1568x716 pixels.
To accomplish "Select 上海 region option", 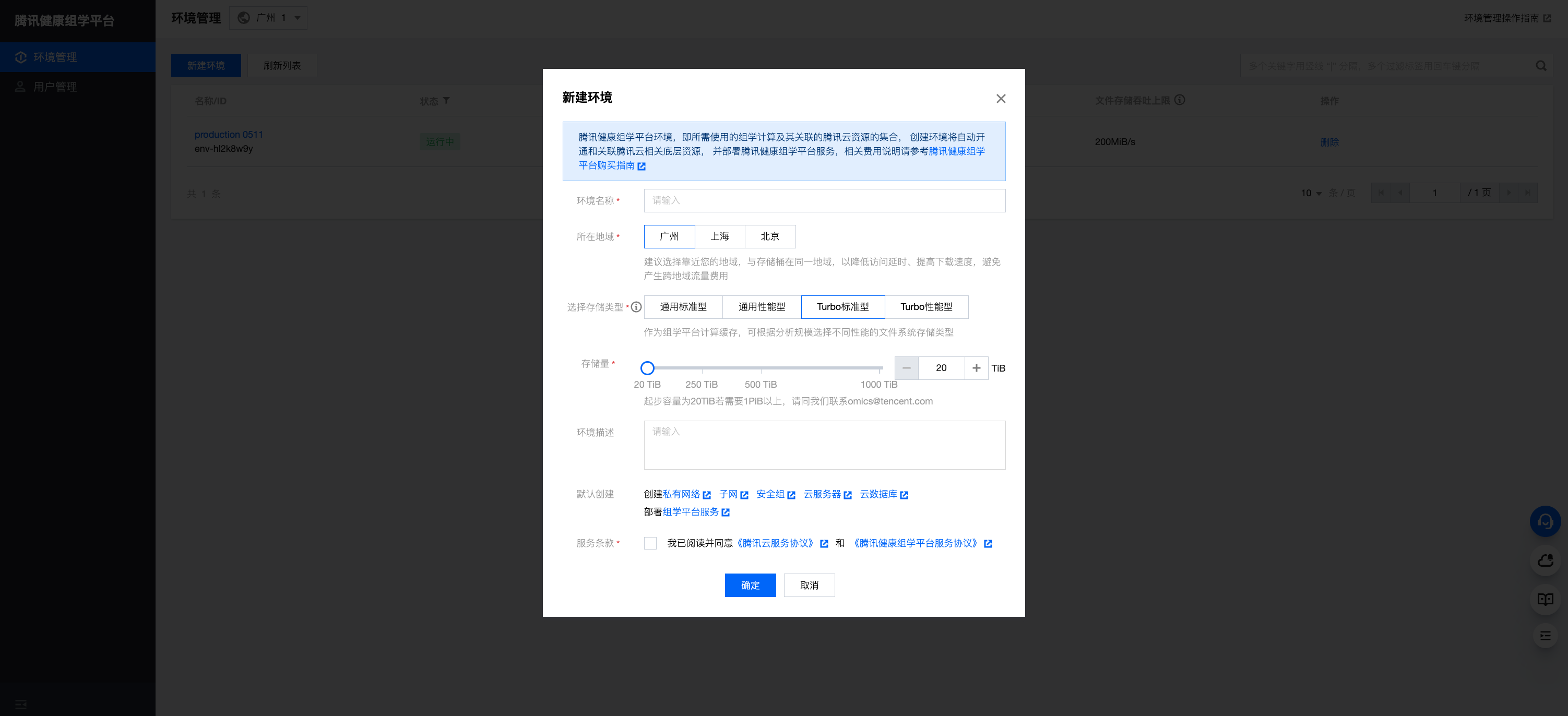I will [719, 236].
